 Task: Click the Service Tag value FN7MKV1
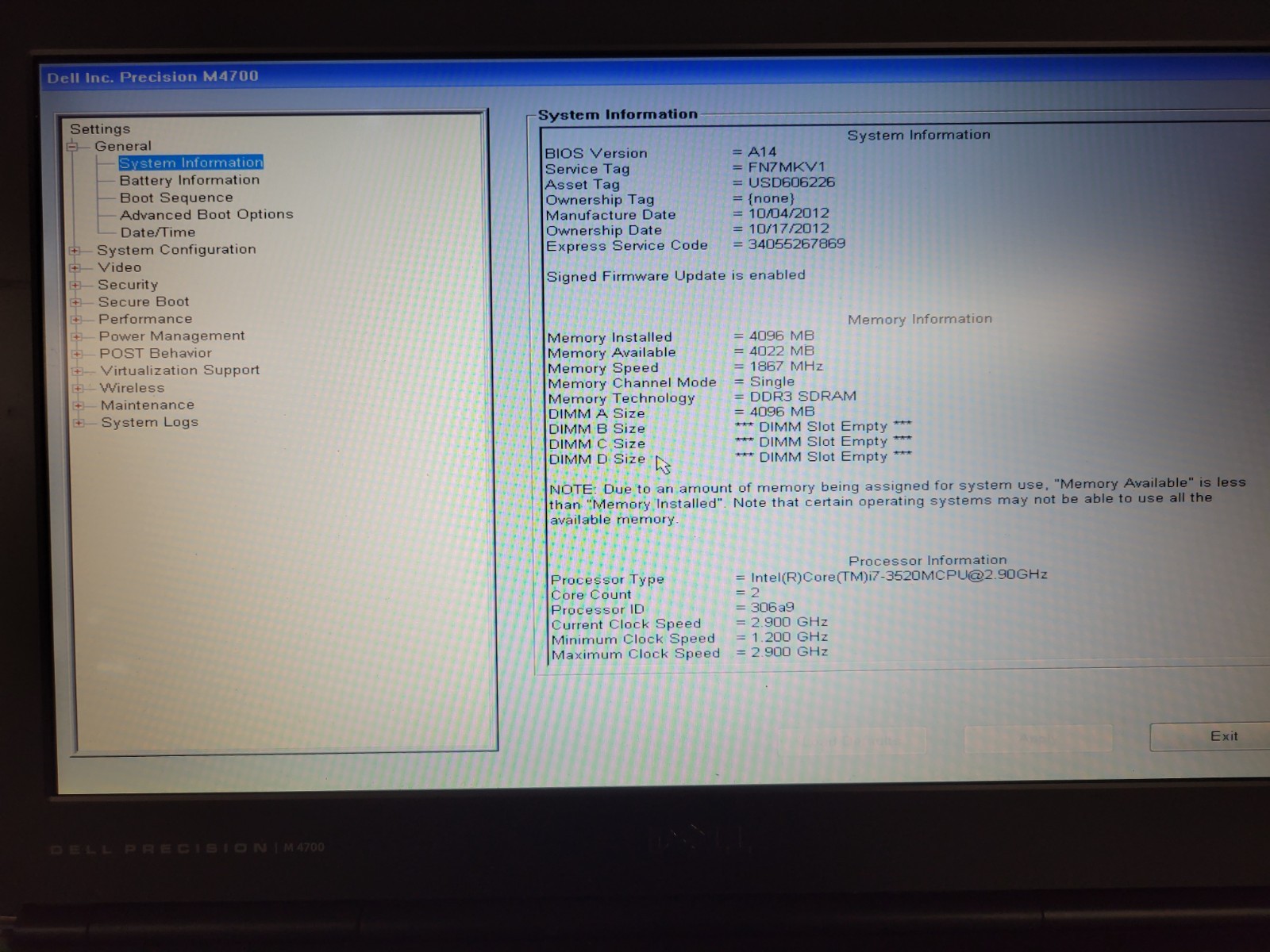point(787,167)
